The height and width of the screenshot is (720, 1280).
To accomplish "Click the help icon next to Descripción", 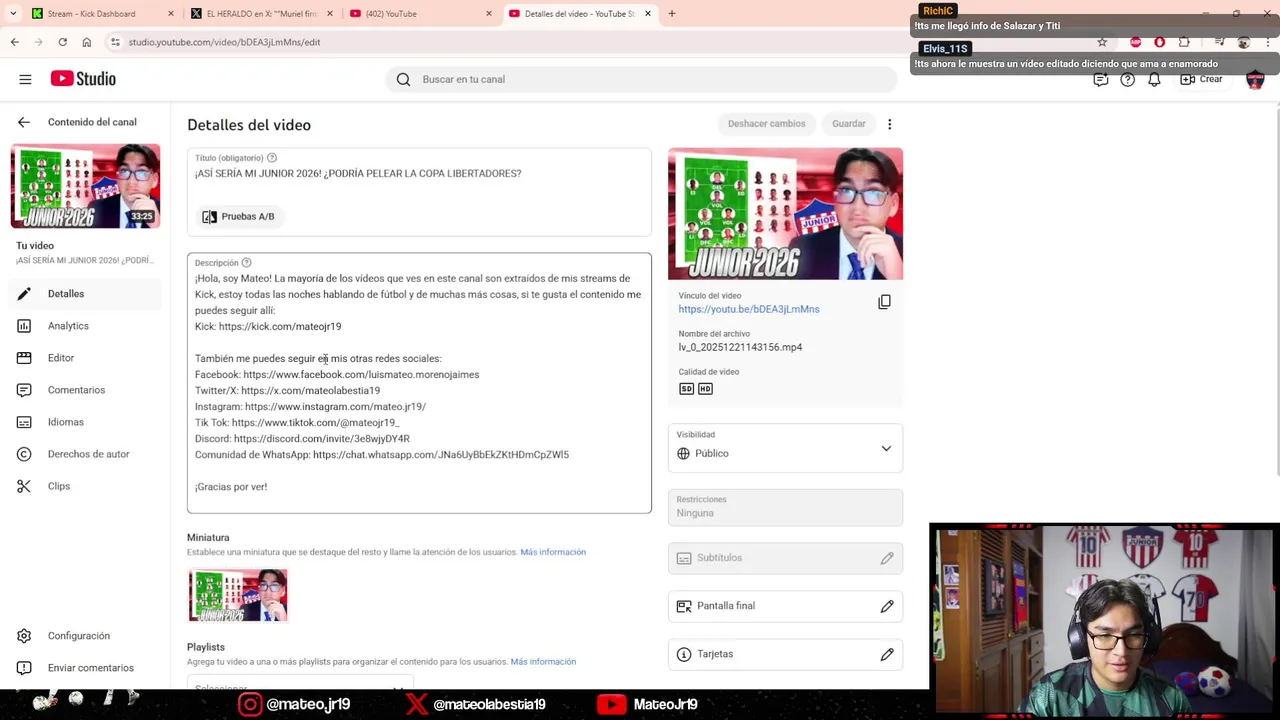I will [x=246, y=263].
